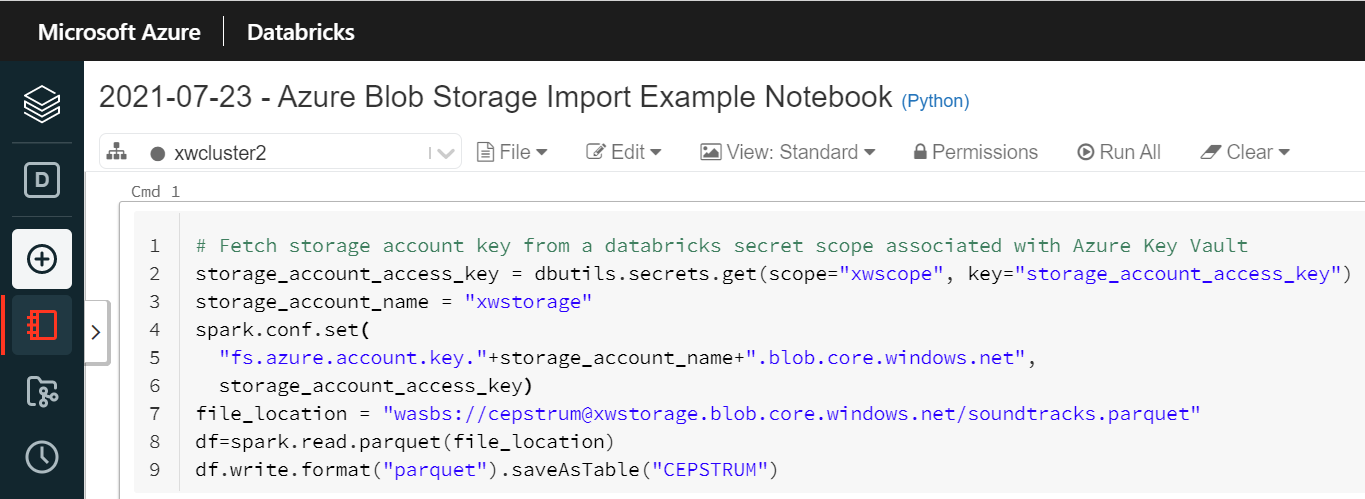This screenshot has height=499, width=1365.
Task: Open the Clear dropdown menu
Action: point(1245,152)
